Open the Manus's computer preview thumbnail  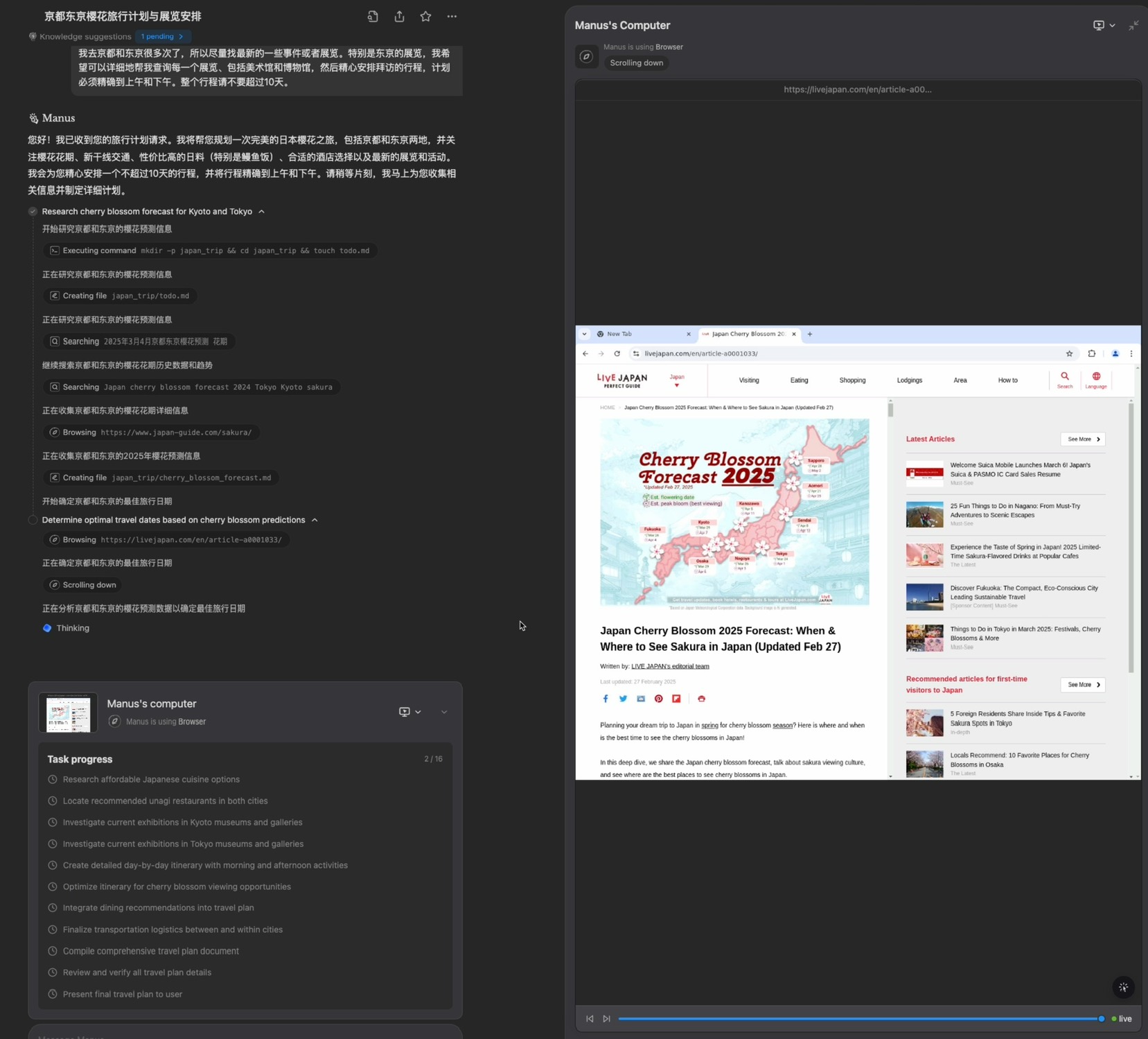tap(68, 713)
